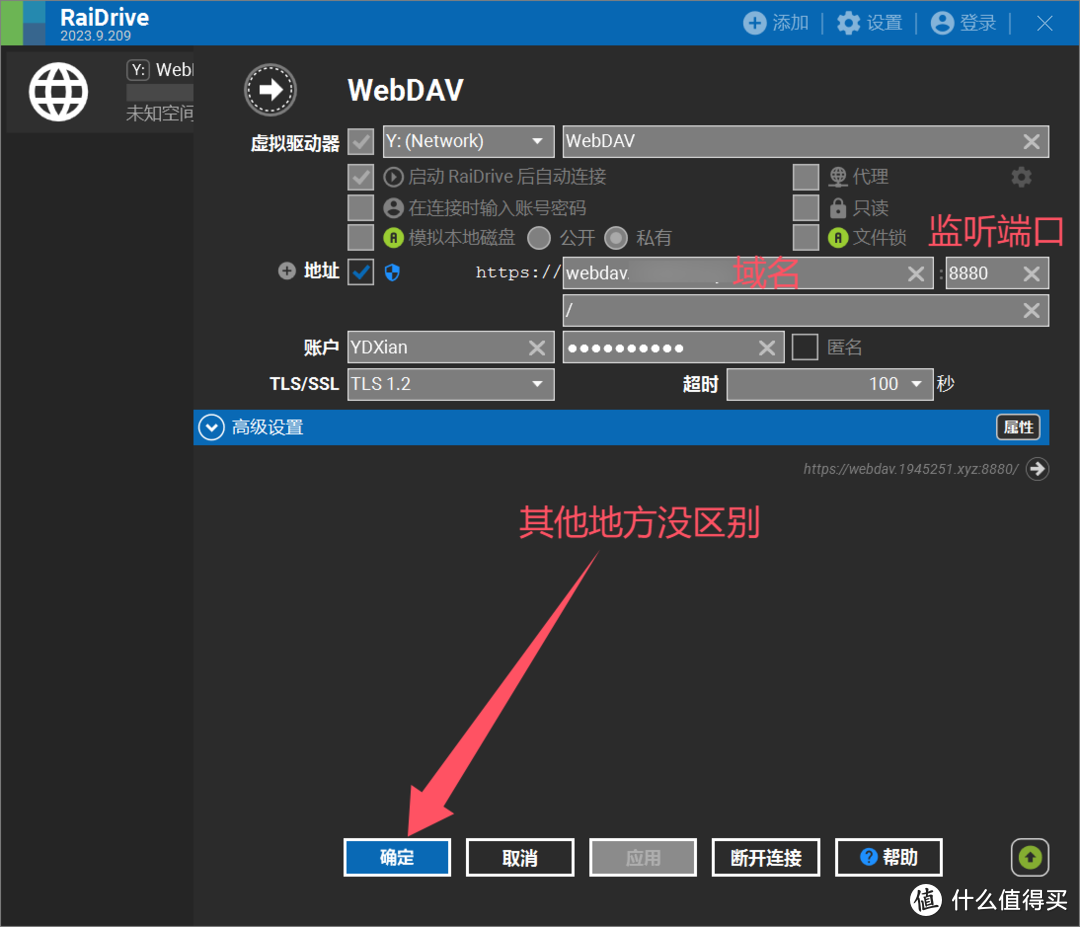
Task: Toggle the virtual drive checkbox
Action: pos(360,141)
